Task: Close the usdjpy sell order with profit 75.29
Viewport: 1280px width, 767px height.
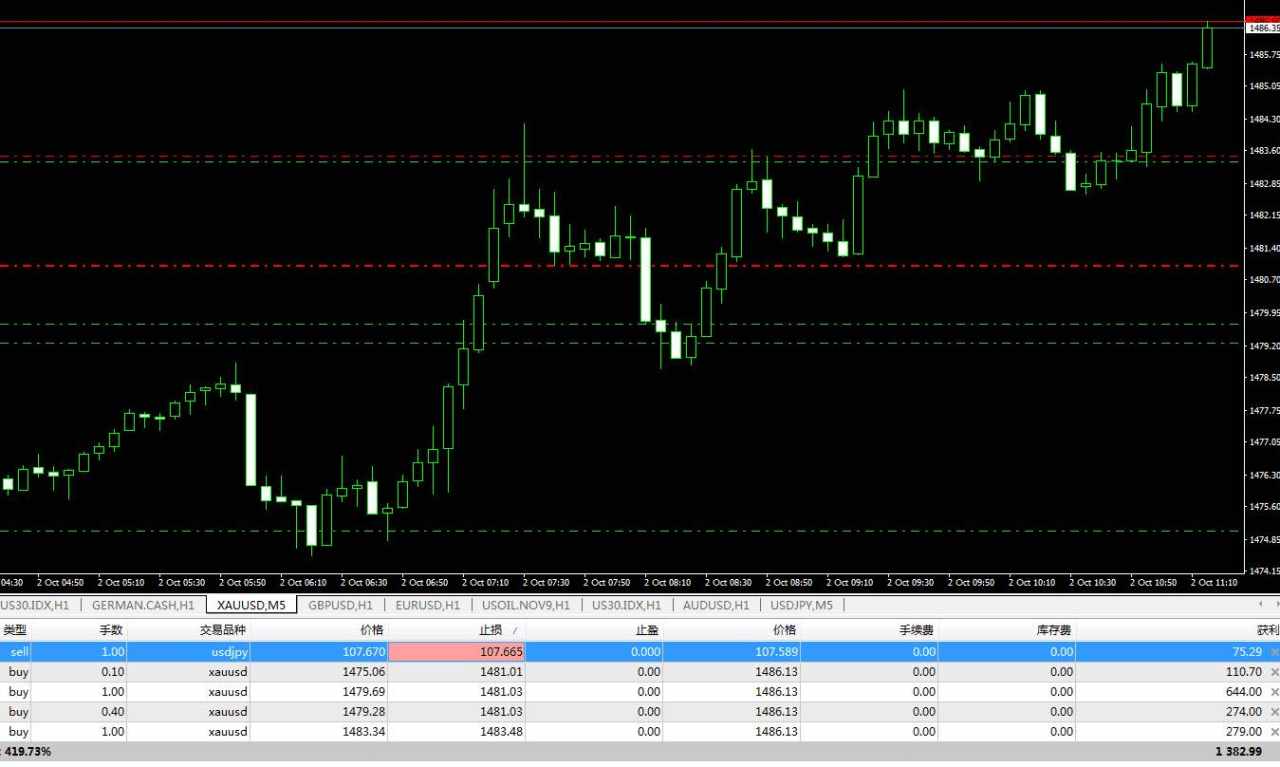Action: tap(1274, 652)
